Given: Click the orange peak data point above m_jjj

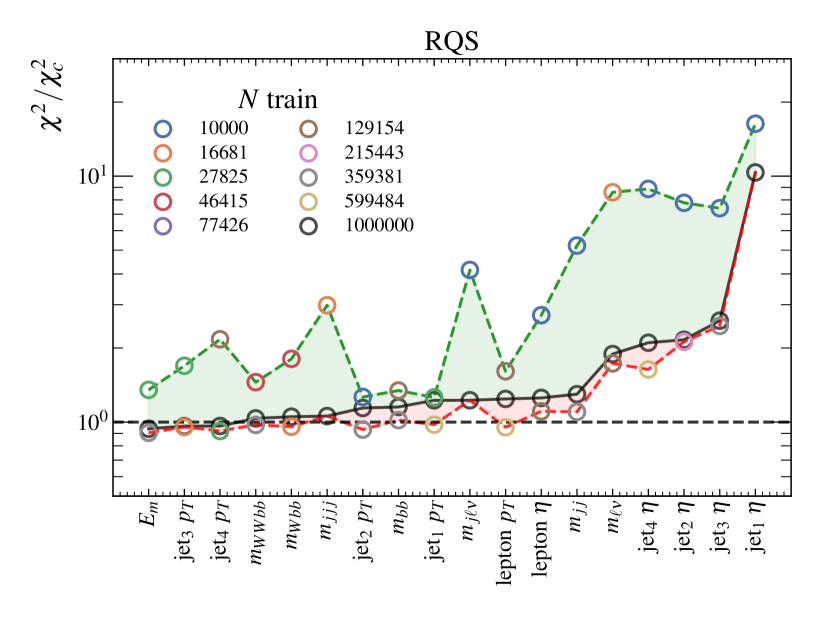Looking at the screenshot, I should 327,305.
